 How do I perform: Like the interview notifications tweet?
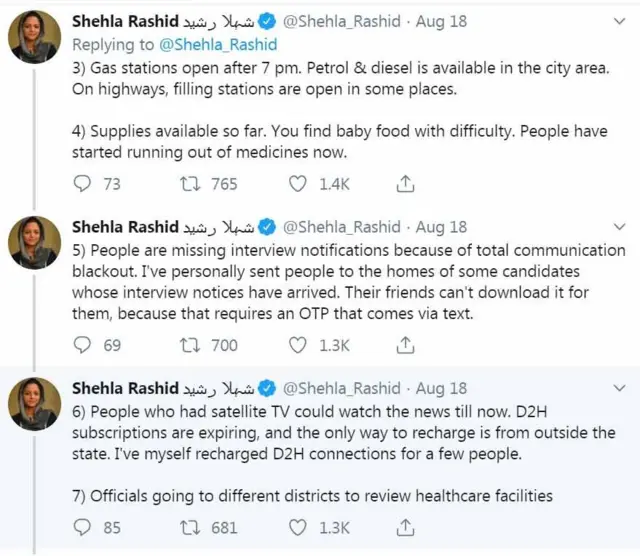coord(297,345)
